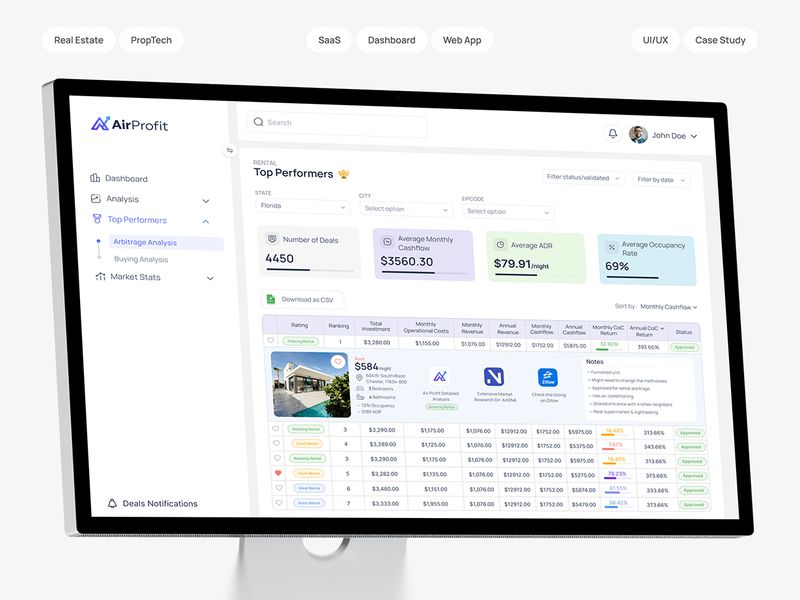Click the Approved badge on ranking 7 row

point(693,504)
